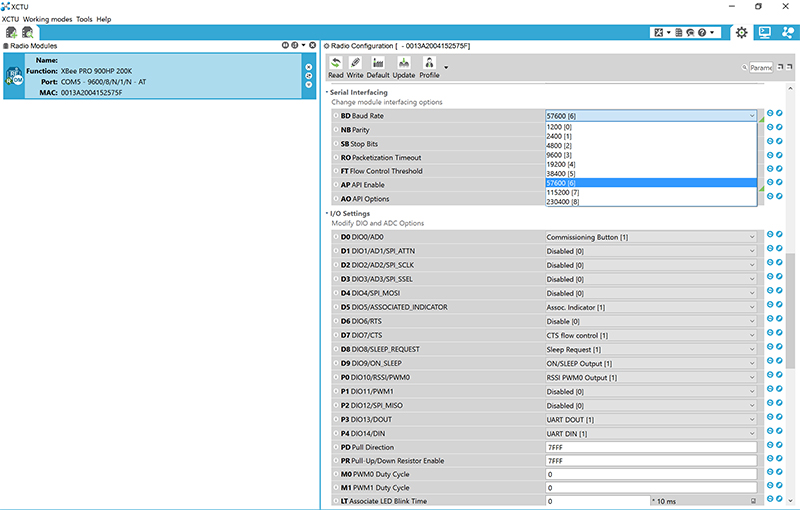This screenshot has width=800, height=510.
Task: Open the BD Baud Rate combo box
Action: (651, 116)
